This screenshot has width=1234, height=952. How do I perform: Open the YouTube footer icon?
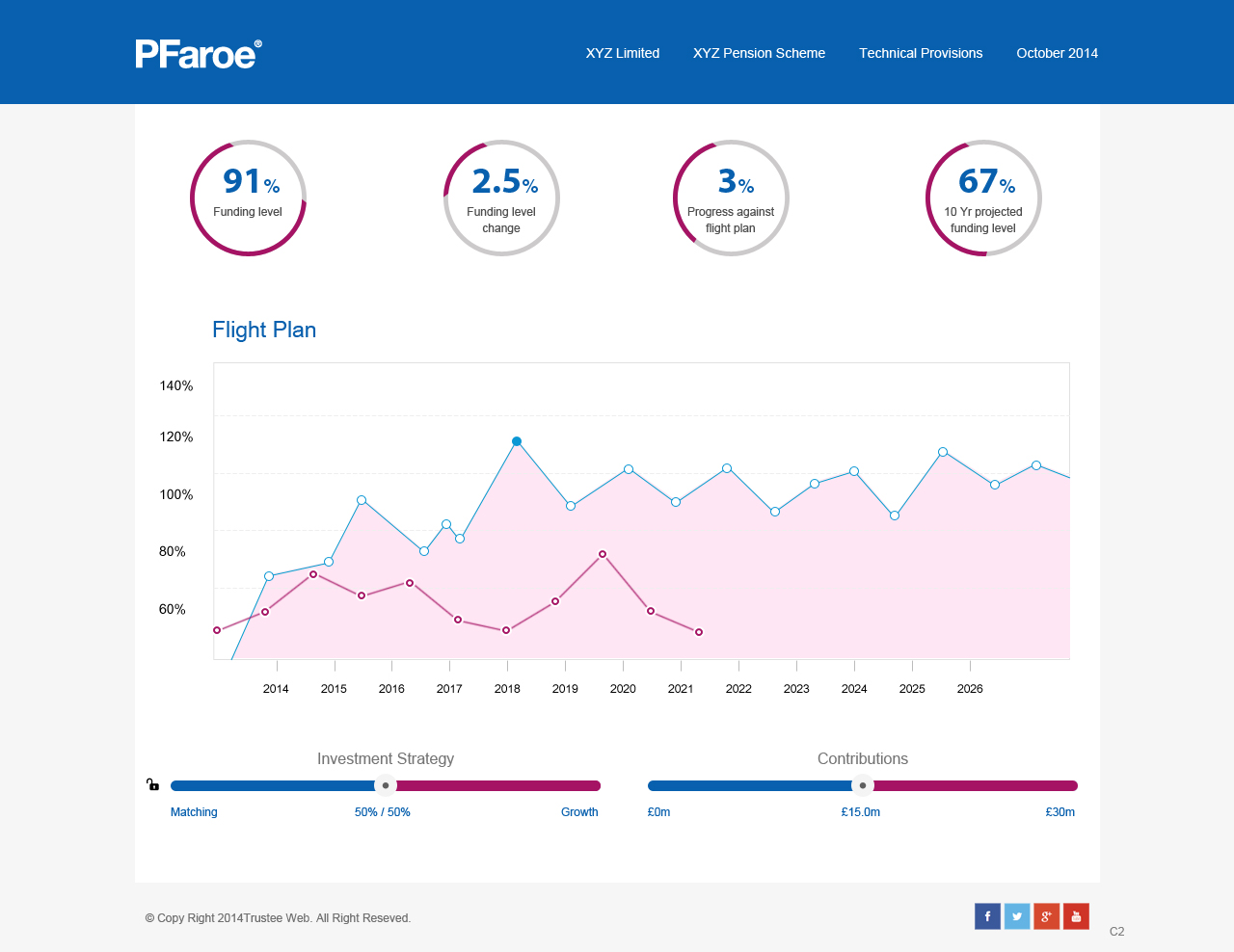[x=1076, y=916]
